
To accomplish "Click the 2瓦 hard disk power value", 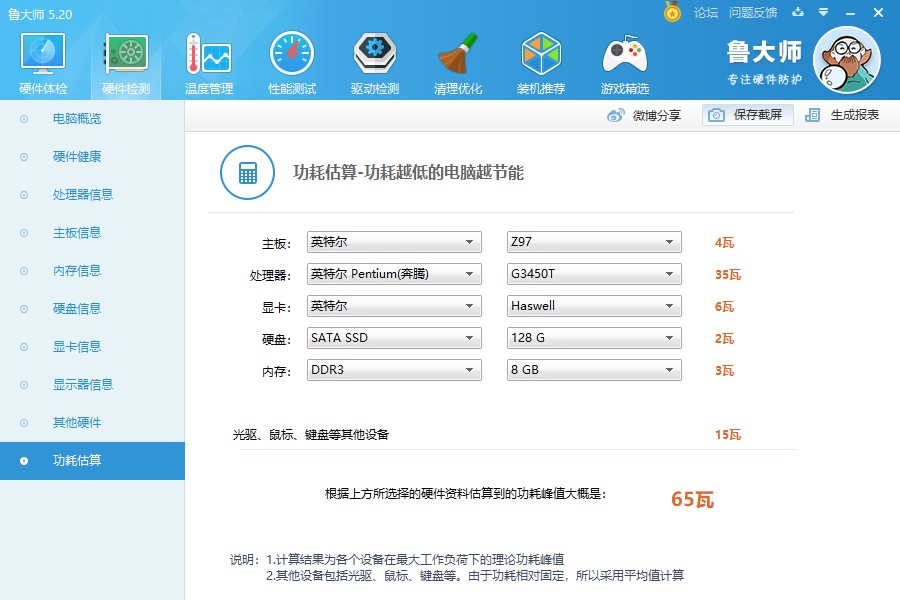I will coord(724,338).
